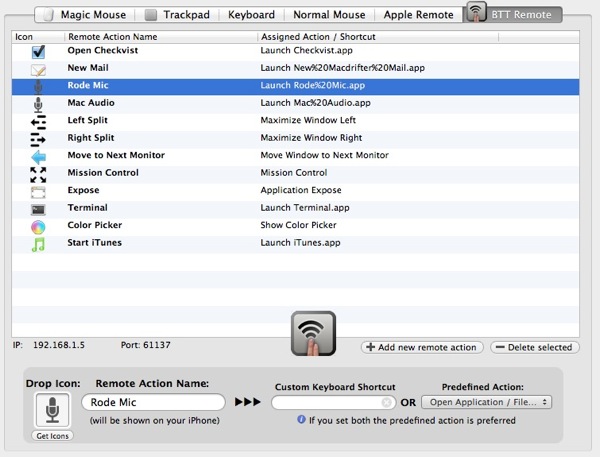Open the Keyboard tab

coord(251,15)
